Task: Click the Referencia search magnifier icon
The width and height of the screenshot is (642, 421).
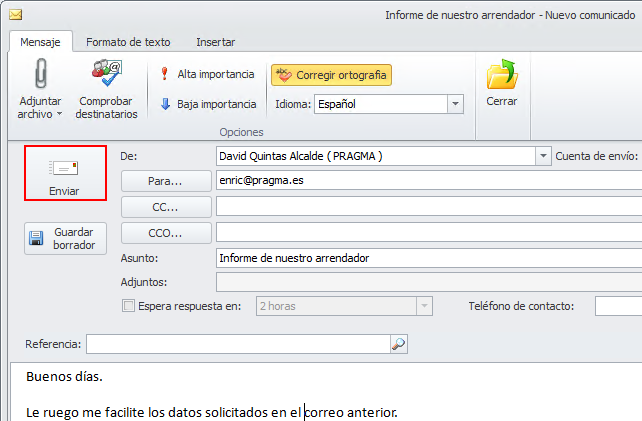Action: click(x=398, y=344)
